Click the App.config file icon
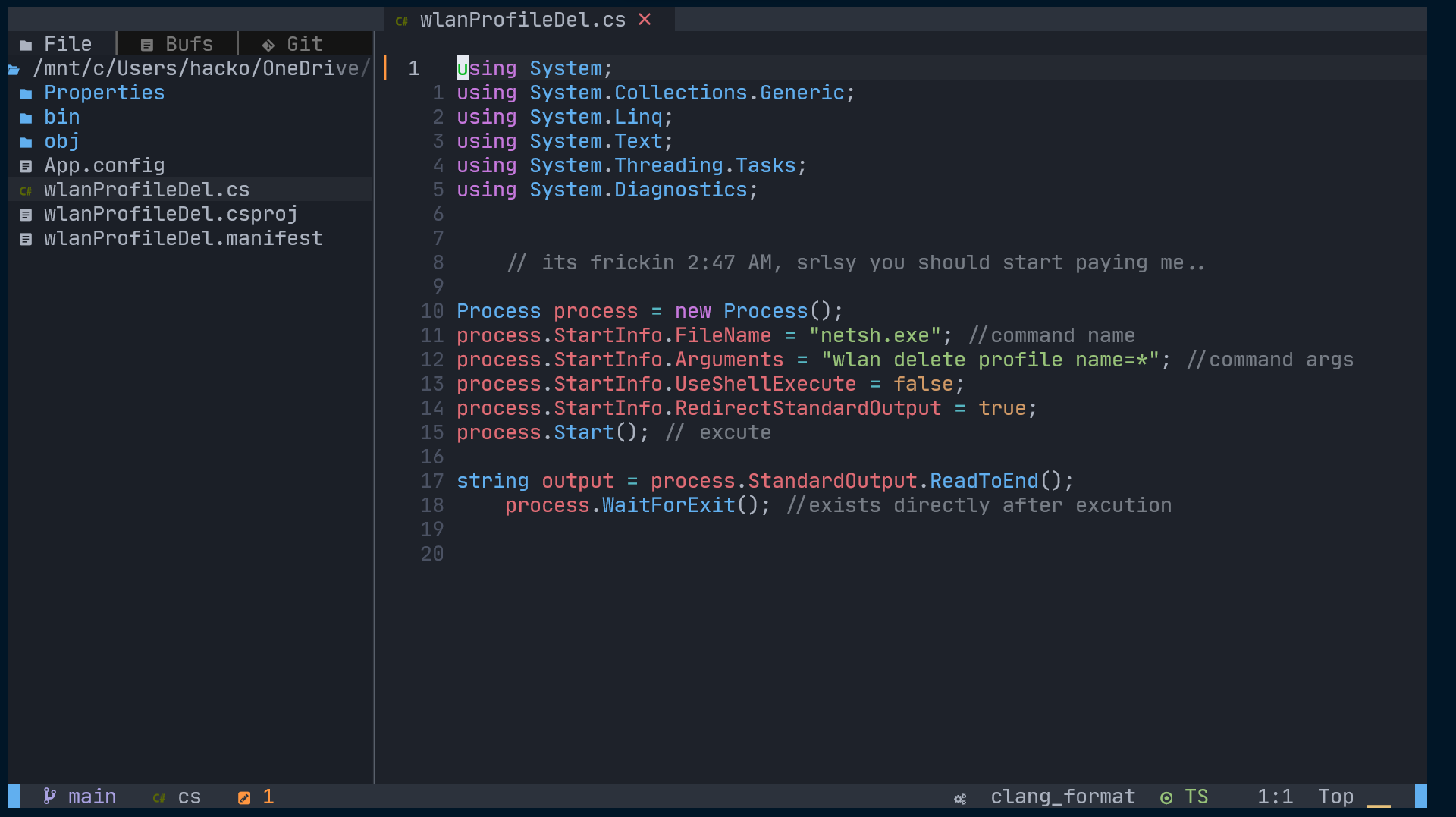This screenshot has height=817, width=1456. tap(26, 166)
